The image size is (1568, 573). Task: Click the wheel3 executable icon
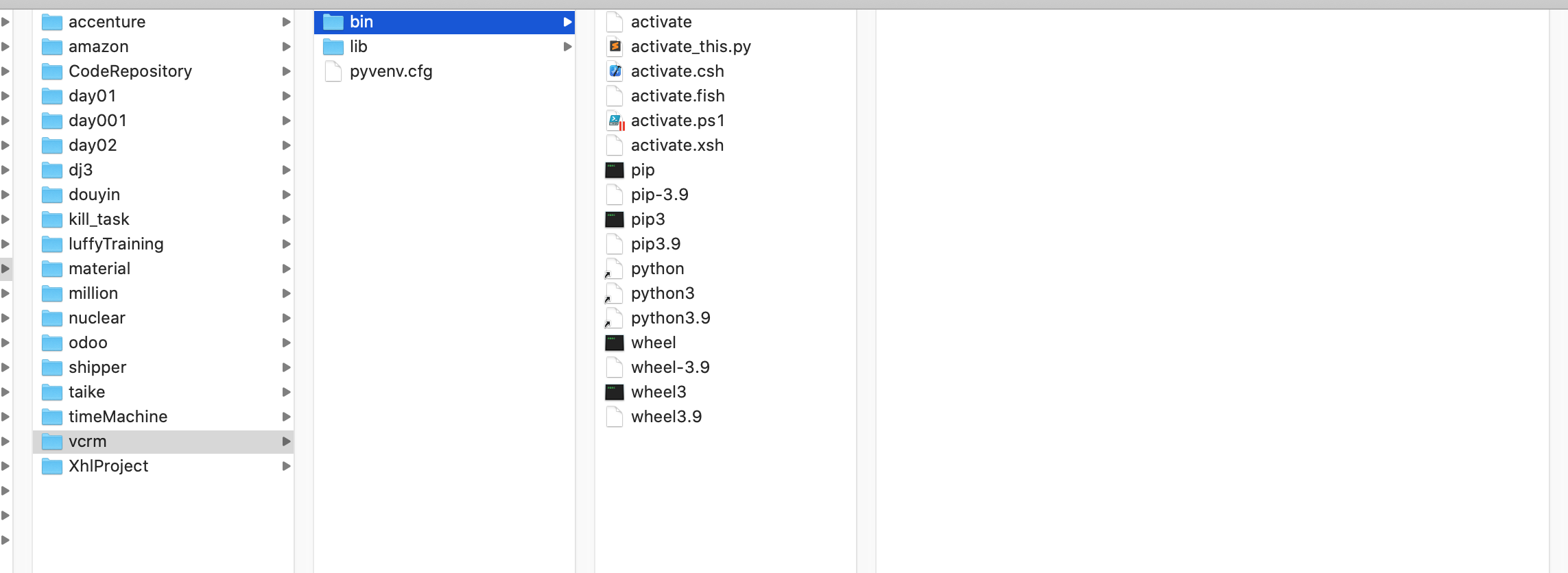(x=615, y=392)
